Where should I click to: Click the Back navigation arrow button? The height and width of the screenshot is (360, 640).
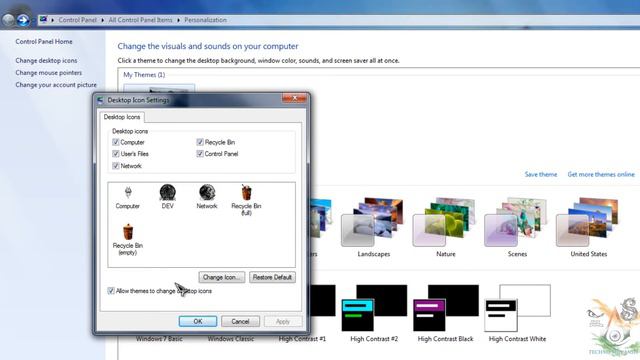coord(8,20)
